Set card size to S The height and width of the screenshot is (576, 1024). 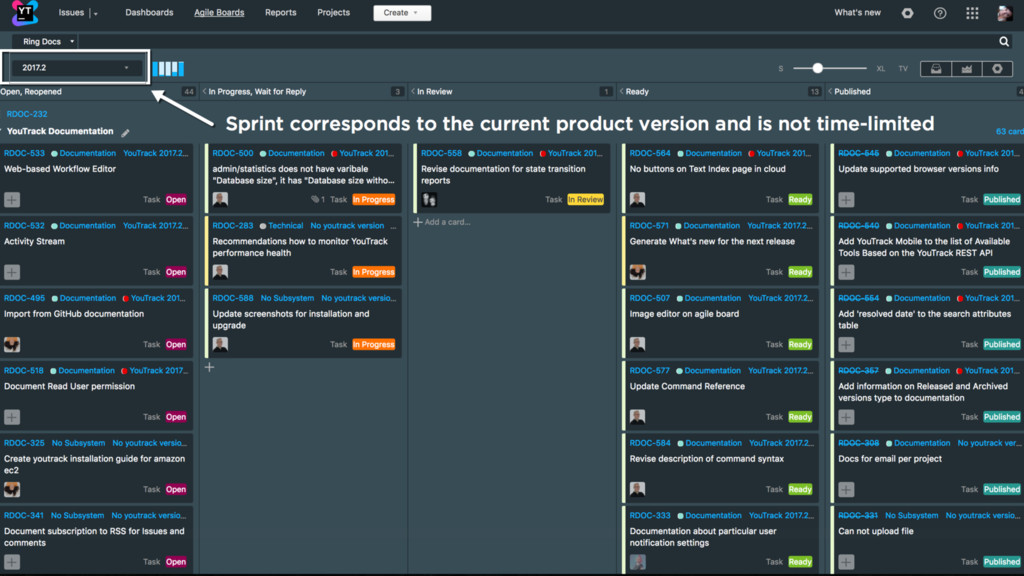pyautogui.click(x=780, y=69)
